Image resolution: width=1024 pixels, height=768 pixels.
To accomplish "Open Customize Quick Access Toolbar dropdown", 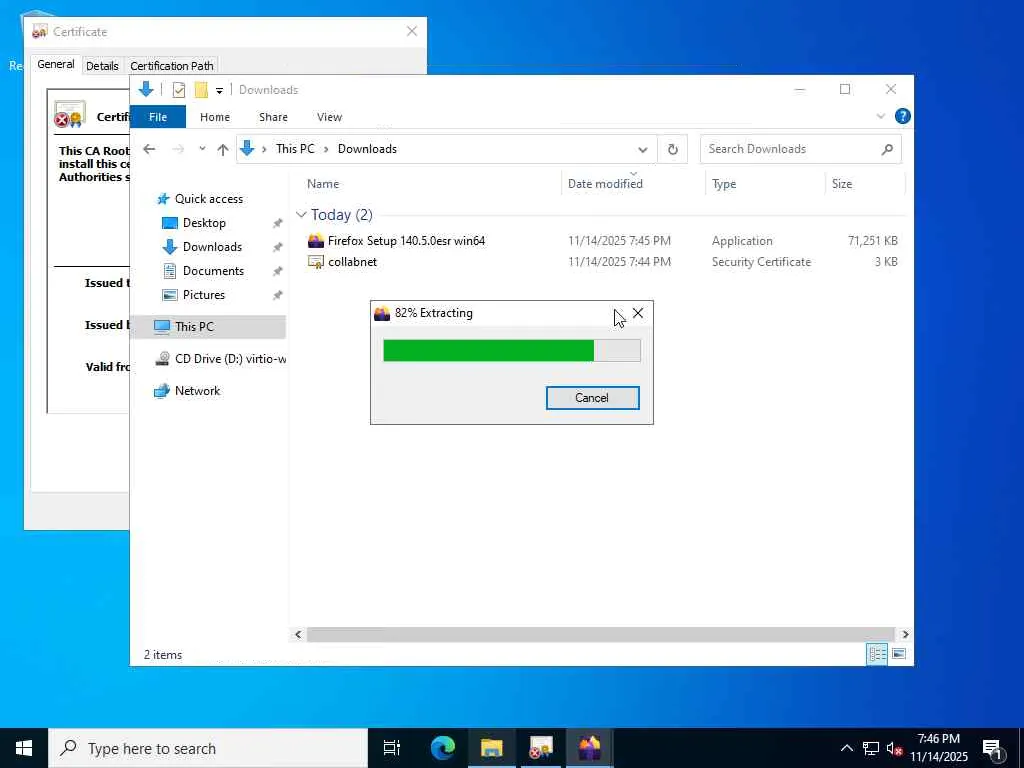I will pos(219,91).
